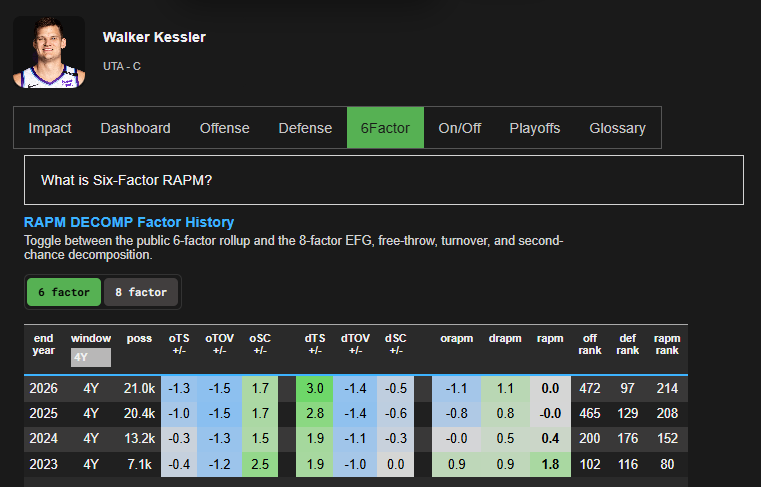The width and height of the screenshot is (761, 487).
Task: Sort by rapm column header
Action: 550,338
